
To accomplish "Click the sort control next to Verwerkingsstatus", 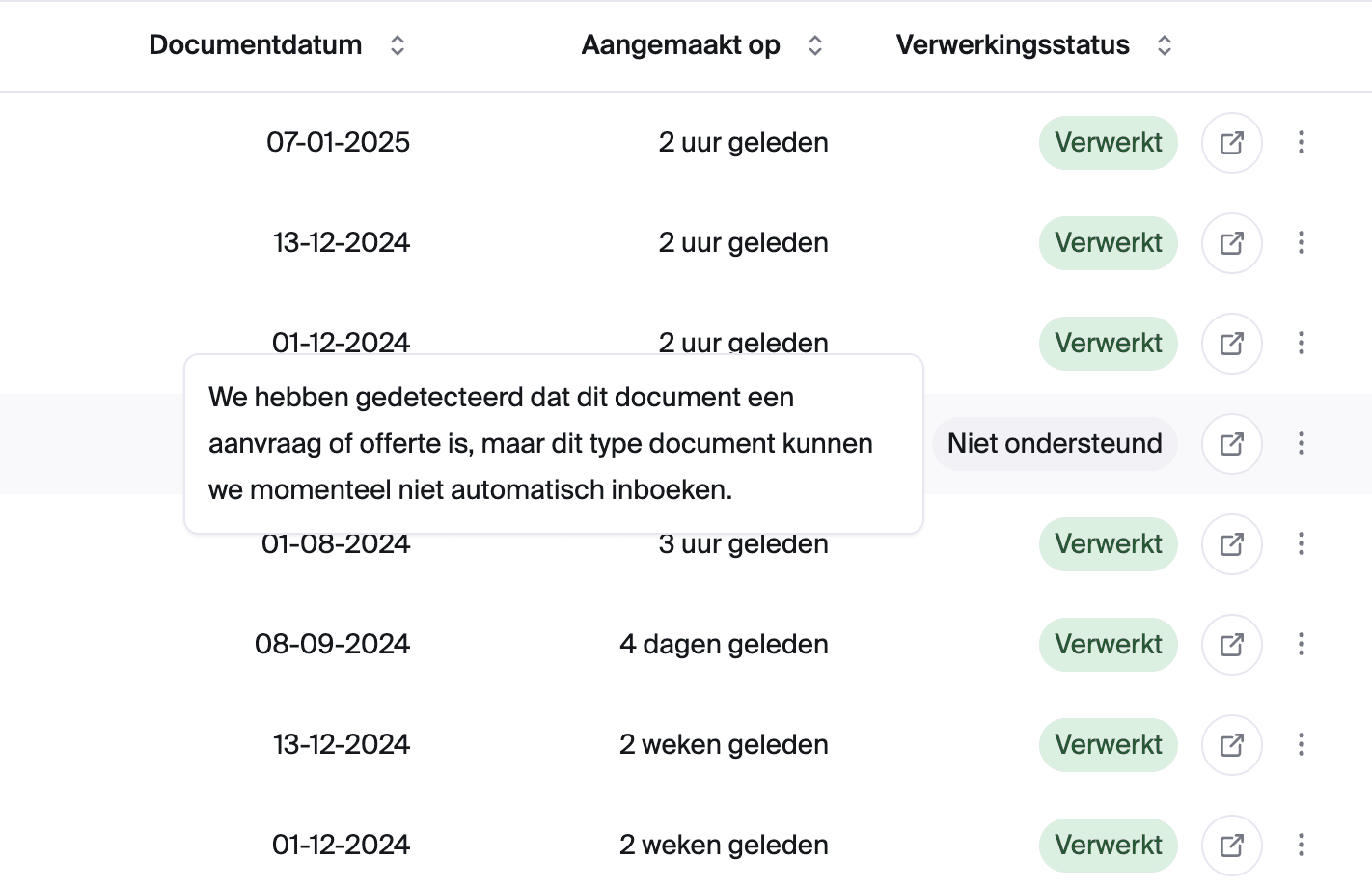I will 1165,44.
